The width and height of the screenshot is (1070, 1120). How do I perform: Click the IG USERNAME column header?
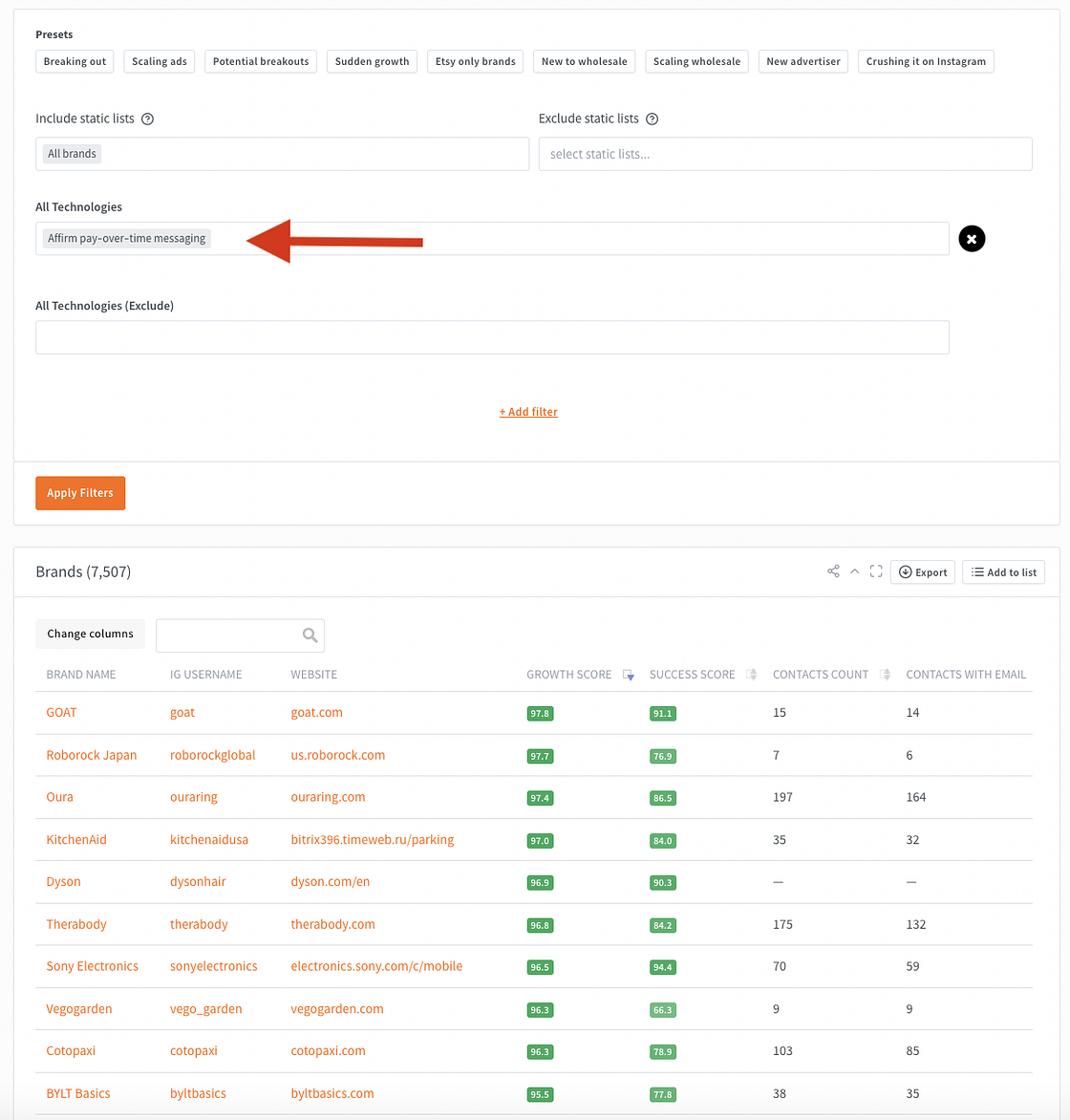click(x=205, y=675)
